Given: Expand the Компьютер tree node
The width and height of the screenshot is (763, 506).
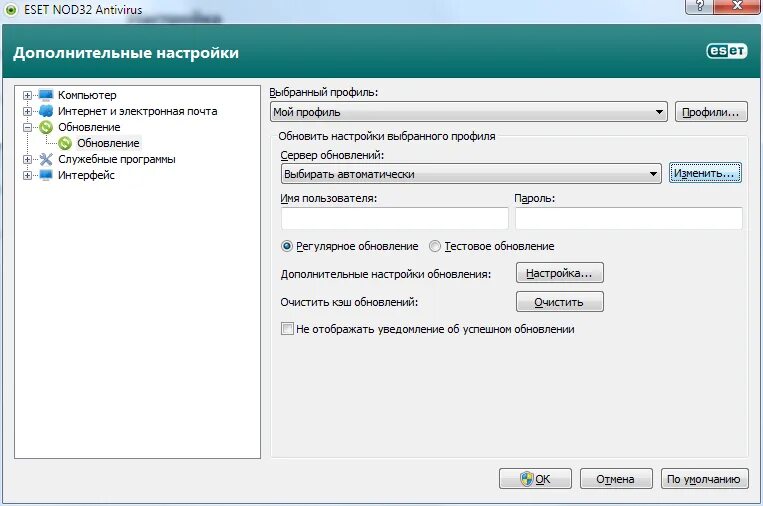Looking at the screenshot, I should click(x=27, y=95).
